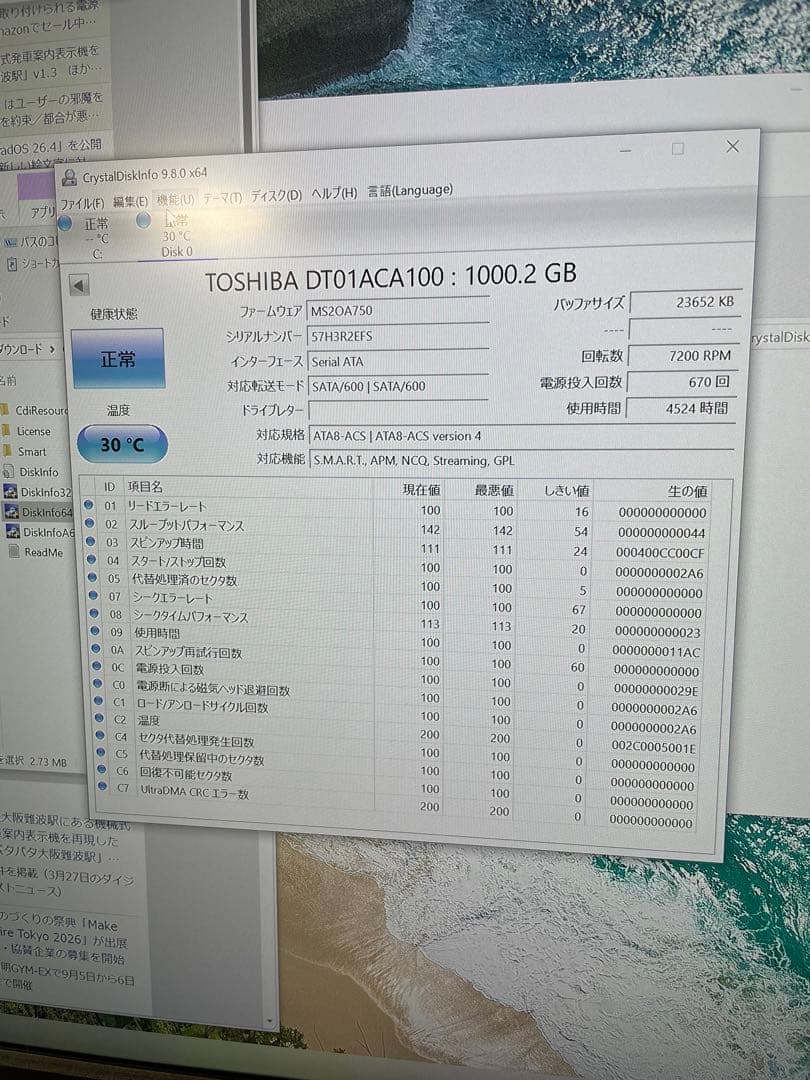Click status dot for 04 スタート/ストップ回数
The image size is (810, 1080).
pos(92,559)
